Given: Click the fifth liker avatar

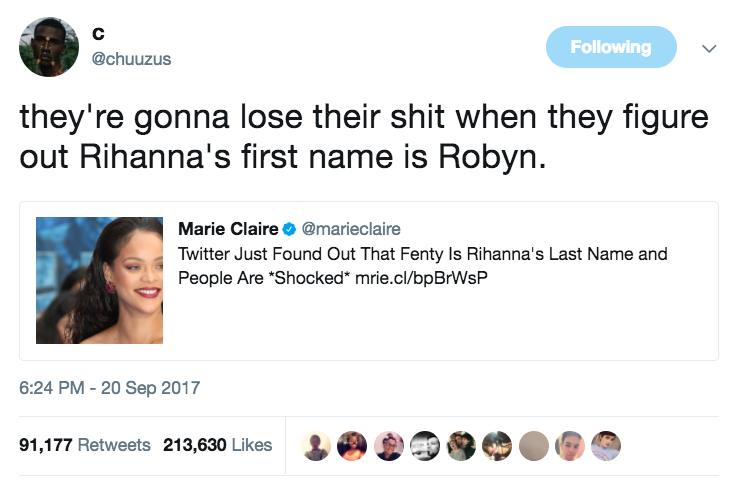Looking at the screenshot, I should (459, 445).
